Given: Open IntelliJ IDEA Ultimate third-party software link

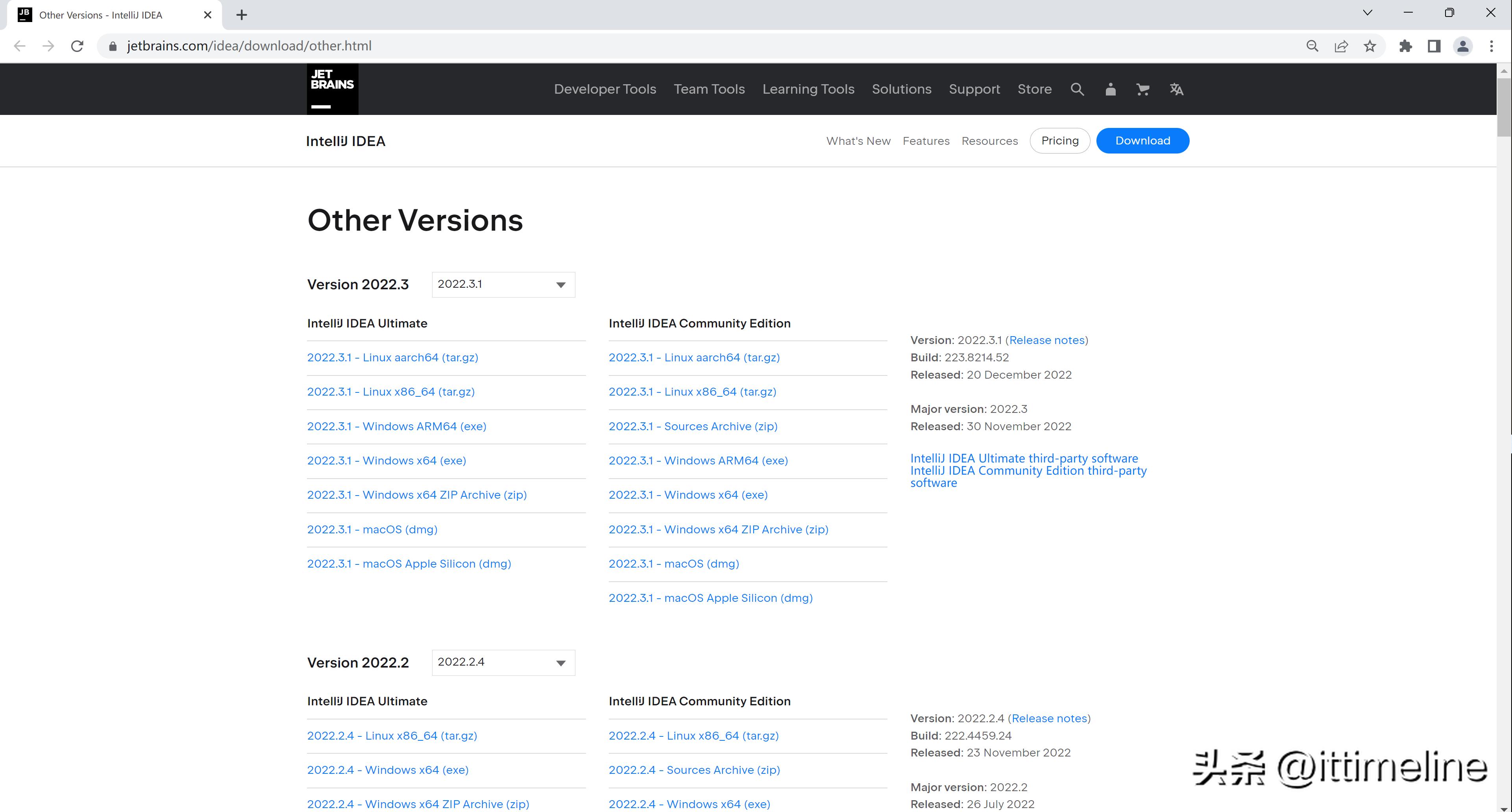Looking at the screenshot, I should (x=1024, y=459).
